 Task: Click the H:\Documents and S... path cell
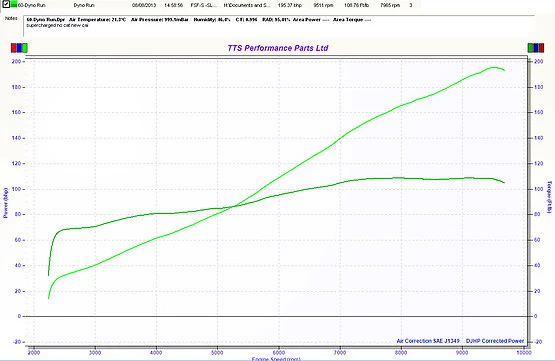pos(247,5)
